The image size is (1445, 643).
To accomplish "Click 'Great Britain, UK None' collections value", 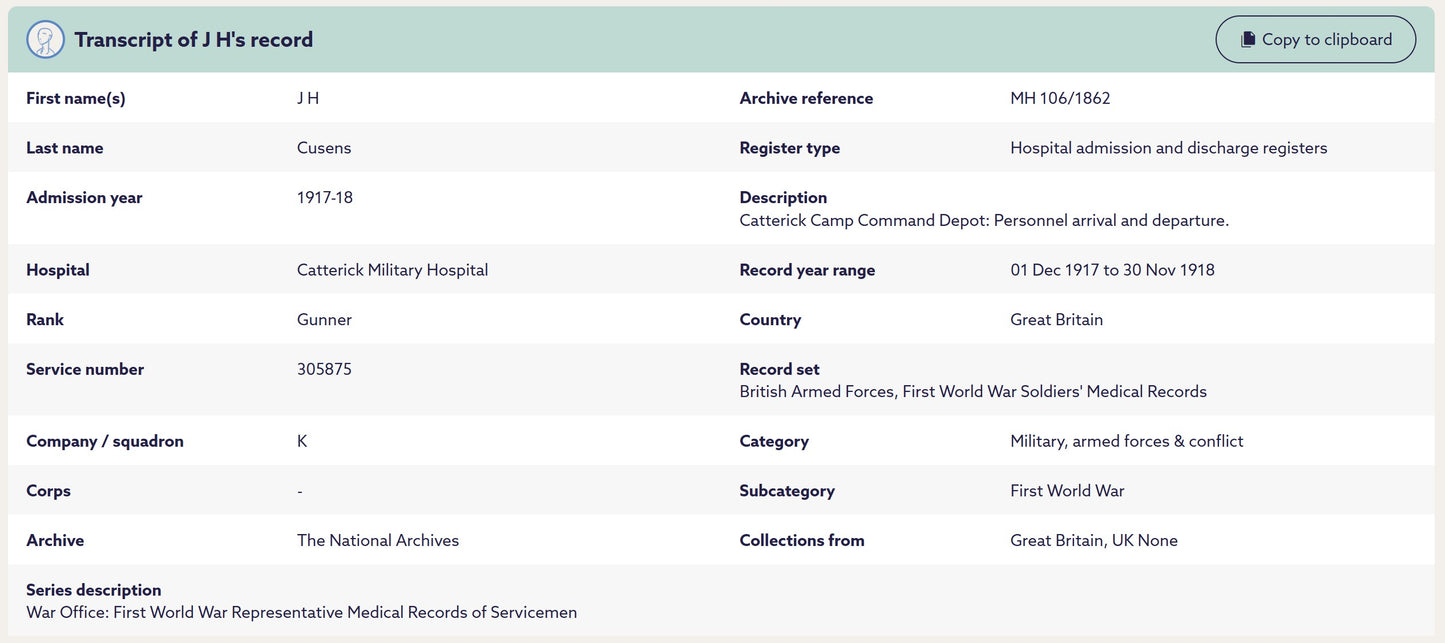I will pos(1094,541).
